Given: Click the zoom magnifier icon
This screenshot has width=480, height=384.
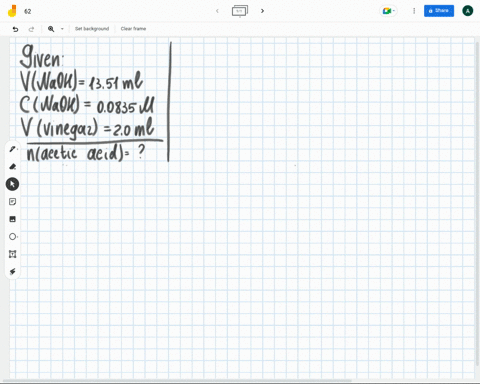Looking at the screenshot, I should [51, 29].
